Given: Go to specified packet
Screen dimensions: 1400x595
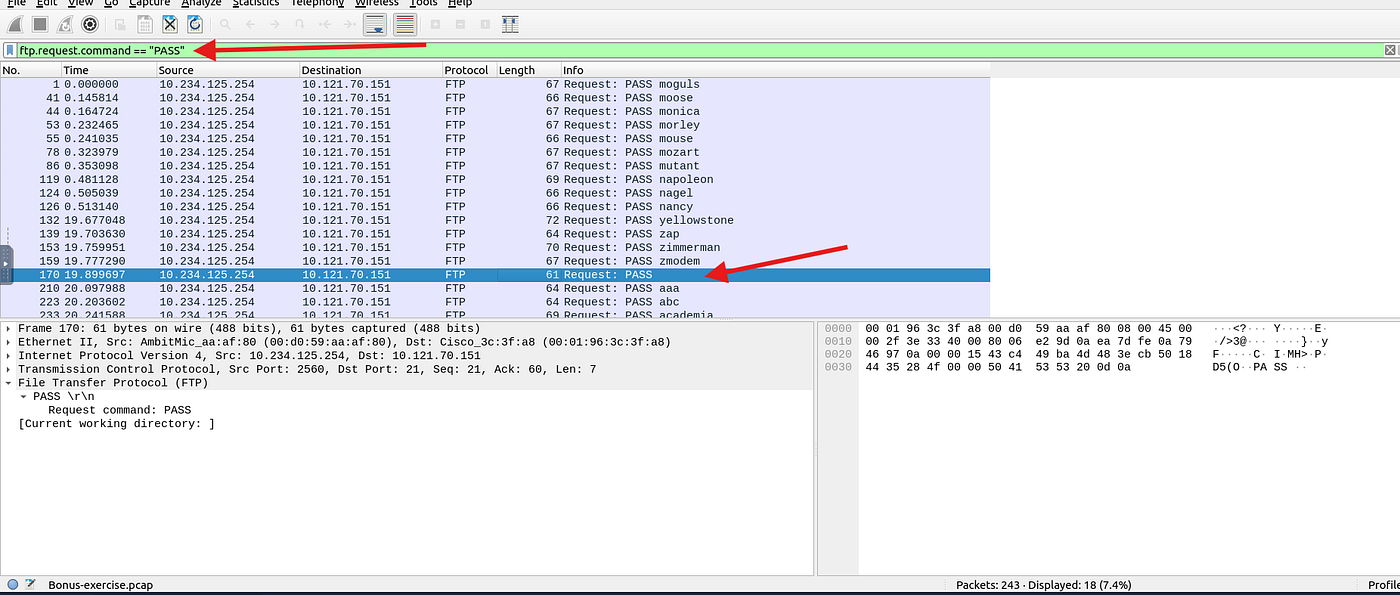Looking at the screenshot, I should [x=300, y=23].
